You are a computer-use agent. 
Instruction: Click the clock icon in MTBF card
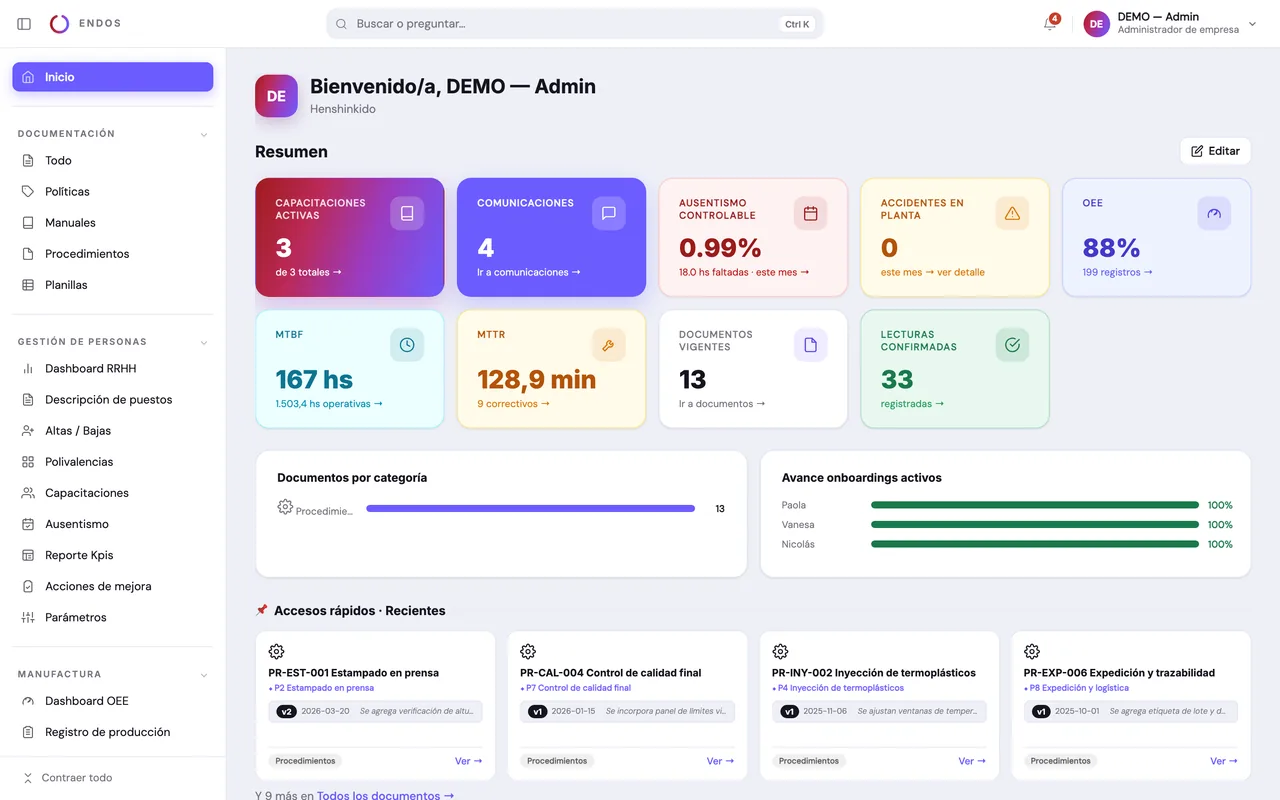click(407, 345)
